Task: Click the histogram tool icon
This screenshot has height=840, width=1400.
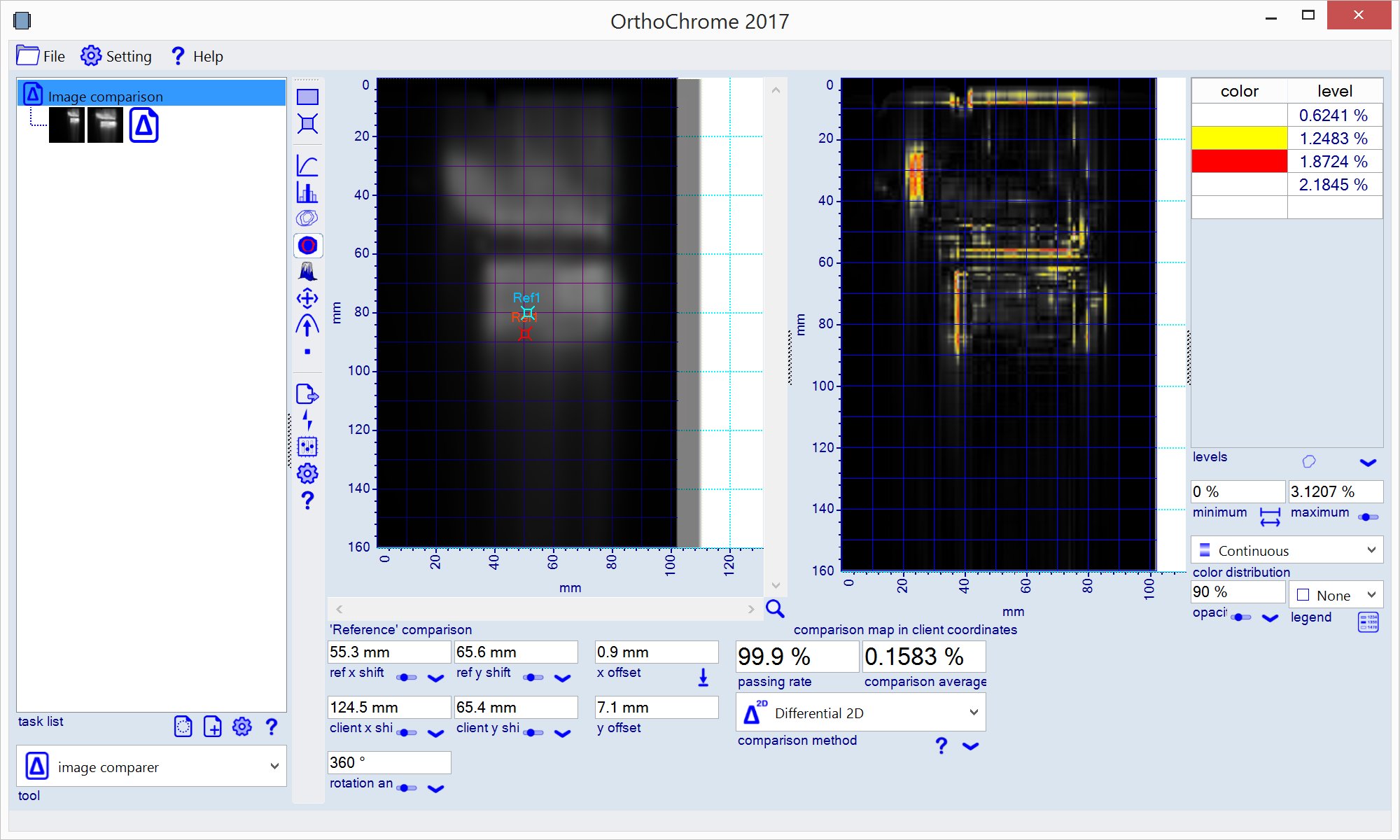Action: [307, 192]
